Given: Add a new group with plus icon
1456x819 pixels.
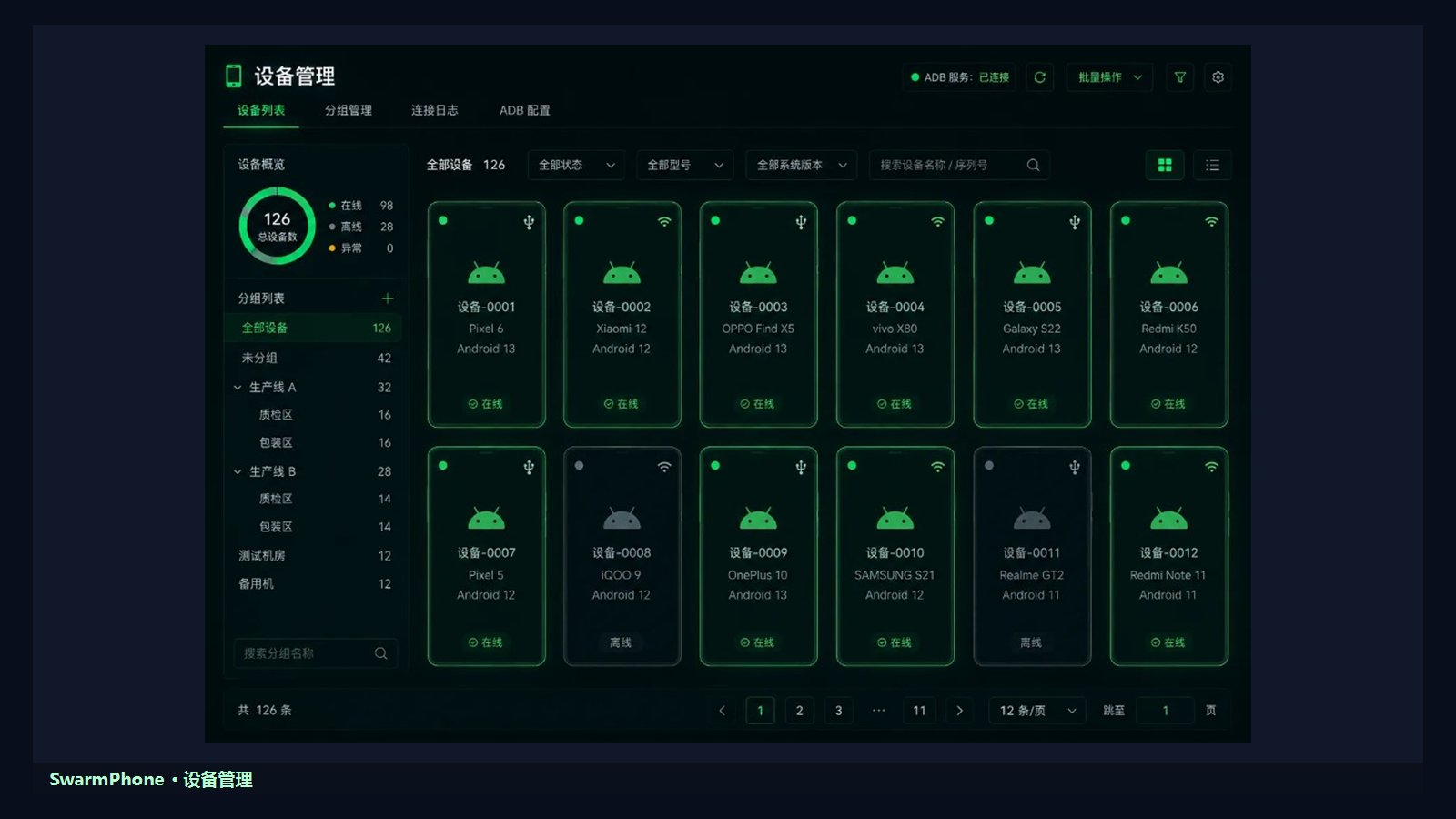Looking at the screenshot, I should tap(388, 298).
